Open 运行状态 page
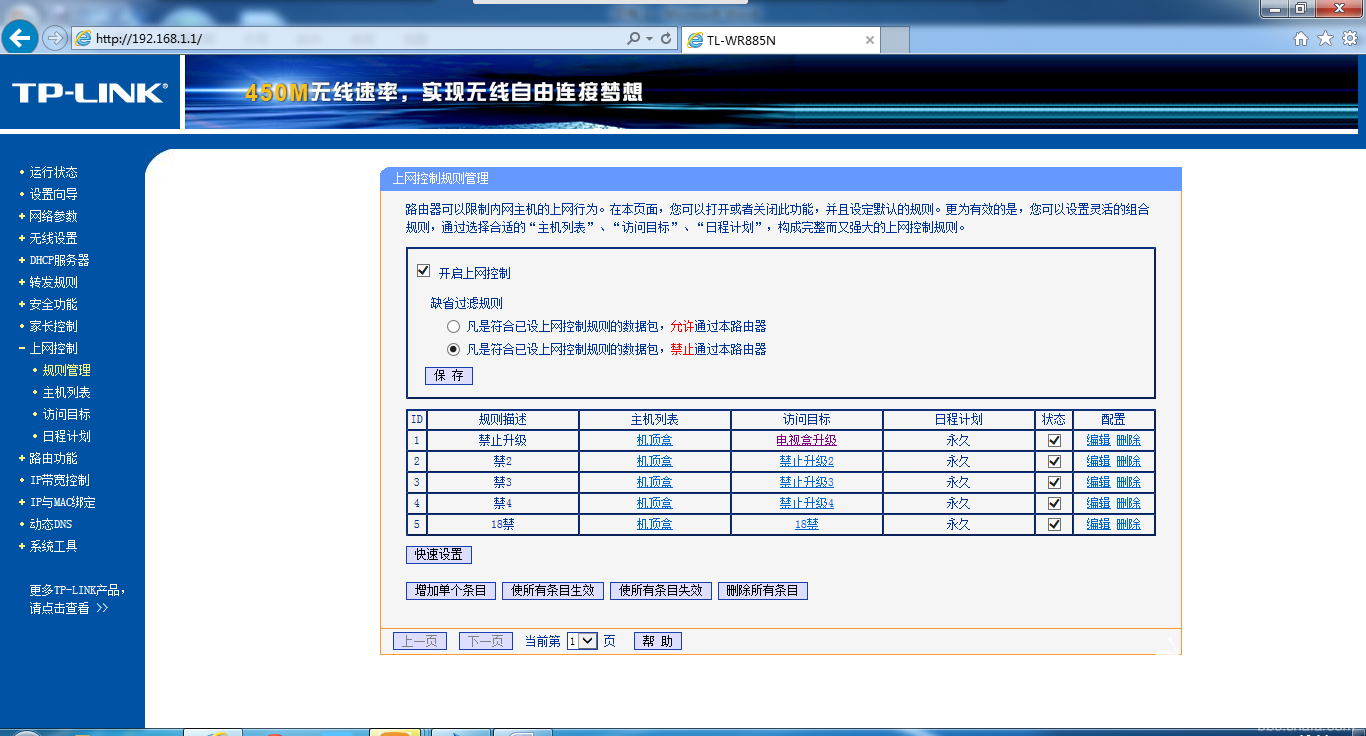1366x736 pixels. [x=53, y=172]
